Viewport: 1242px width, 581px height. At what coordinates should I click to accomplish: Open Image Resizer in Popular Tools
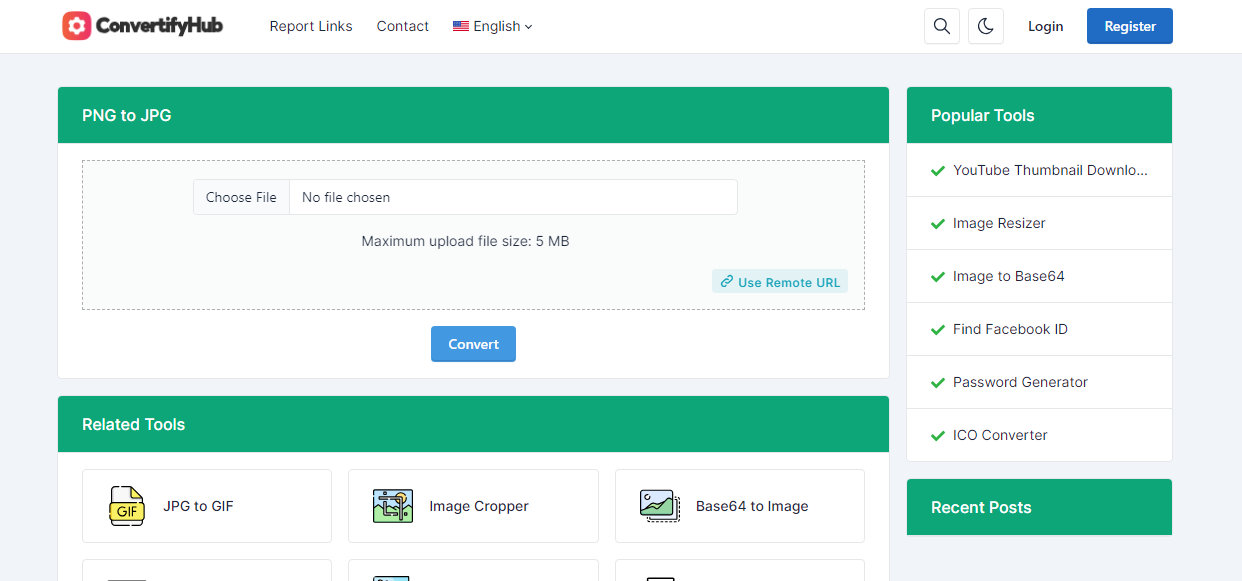[x=999, y=223]
